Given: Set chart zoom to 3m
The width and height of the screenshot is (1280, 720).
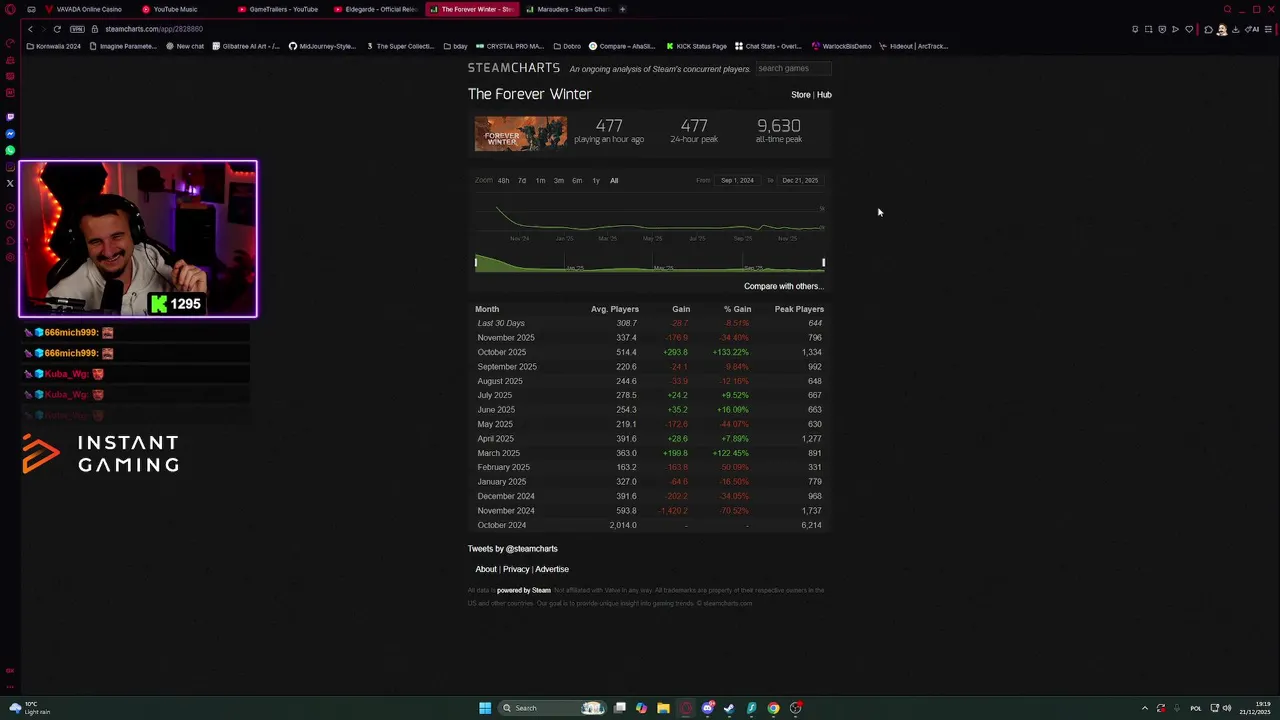Looking at the screenshot, I should click(558, 181).
